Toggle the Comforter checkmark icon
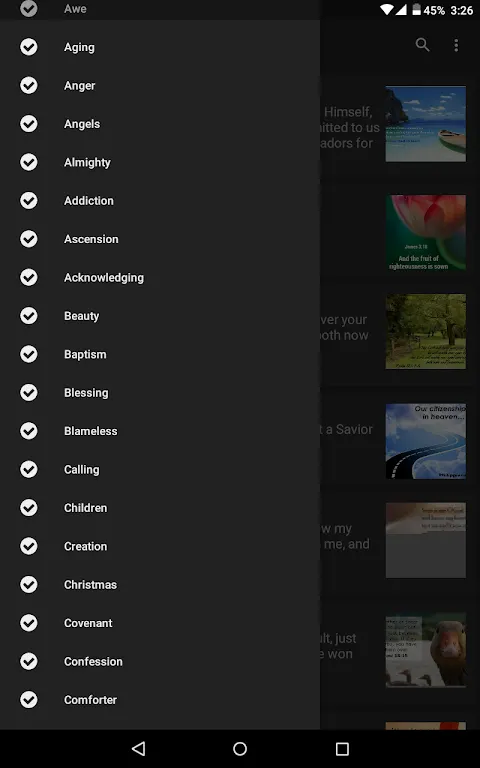 click(x=29, y=699)
